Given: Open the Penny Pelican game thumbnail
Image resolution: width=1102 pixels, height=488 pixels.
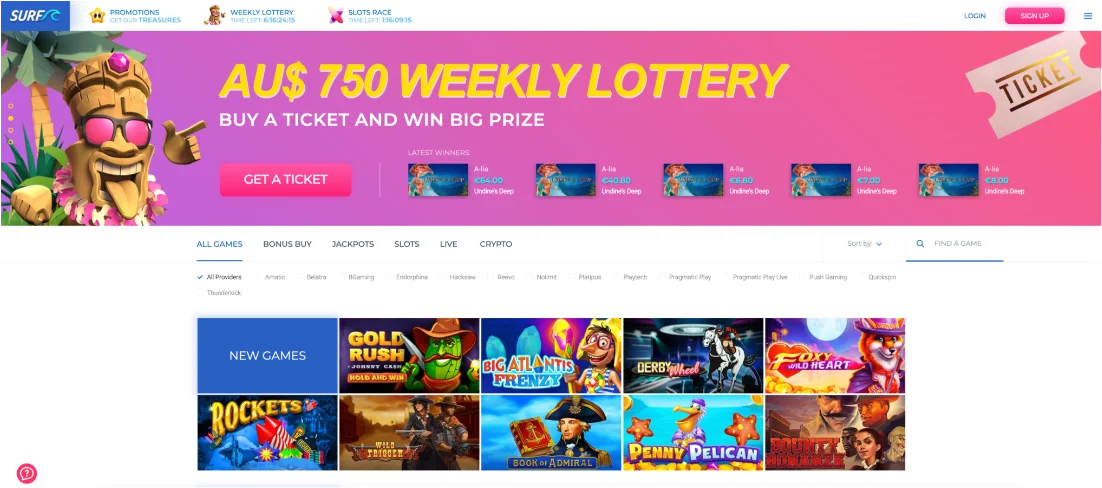Looking at the screenshot, I should (693, 432).
